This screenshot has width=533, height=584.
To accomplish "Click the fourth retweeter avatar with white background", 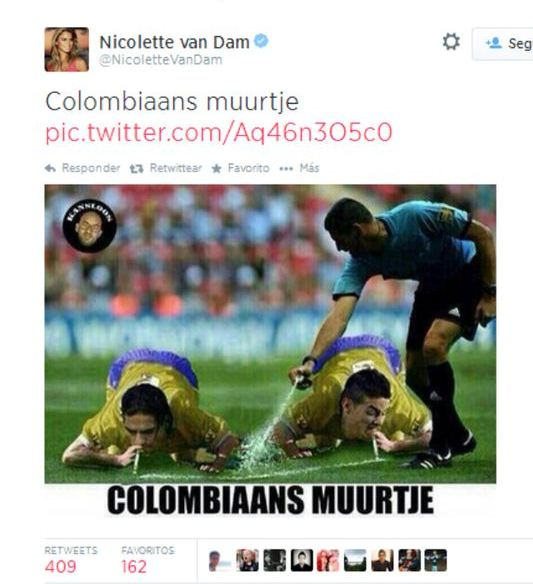I will [302, 560].
